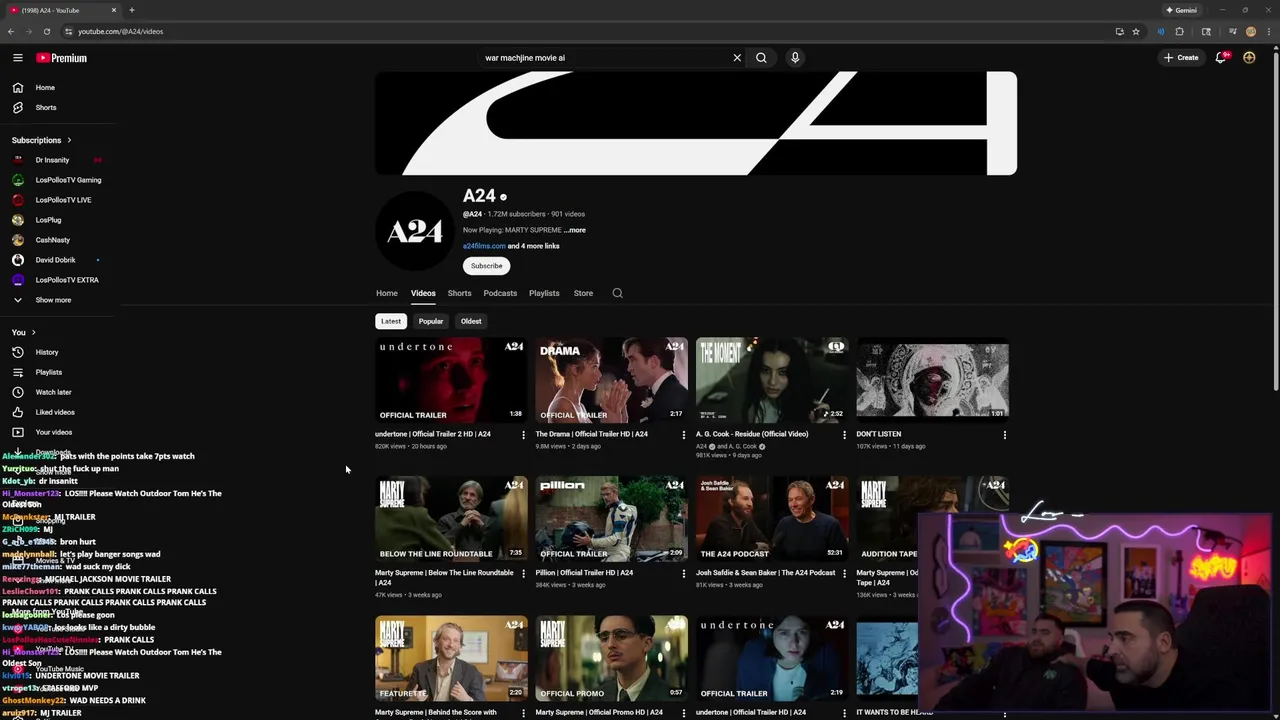The width and height of the screenshot is (1280, 720).
Task: Switch to Store tab
Action: click(583, 293)
